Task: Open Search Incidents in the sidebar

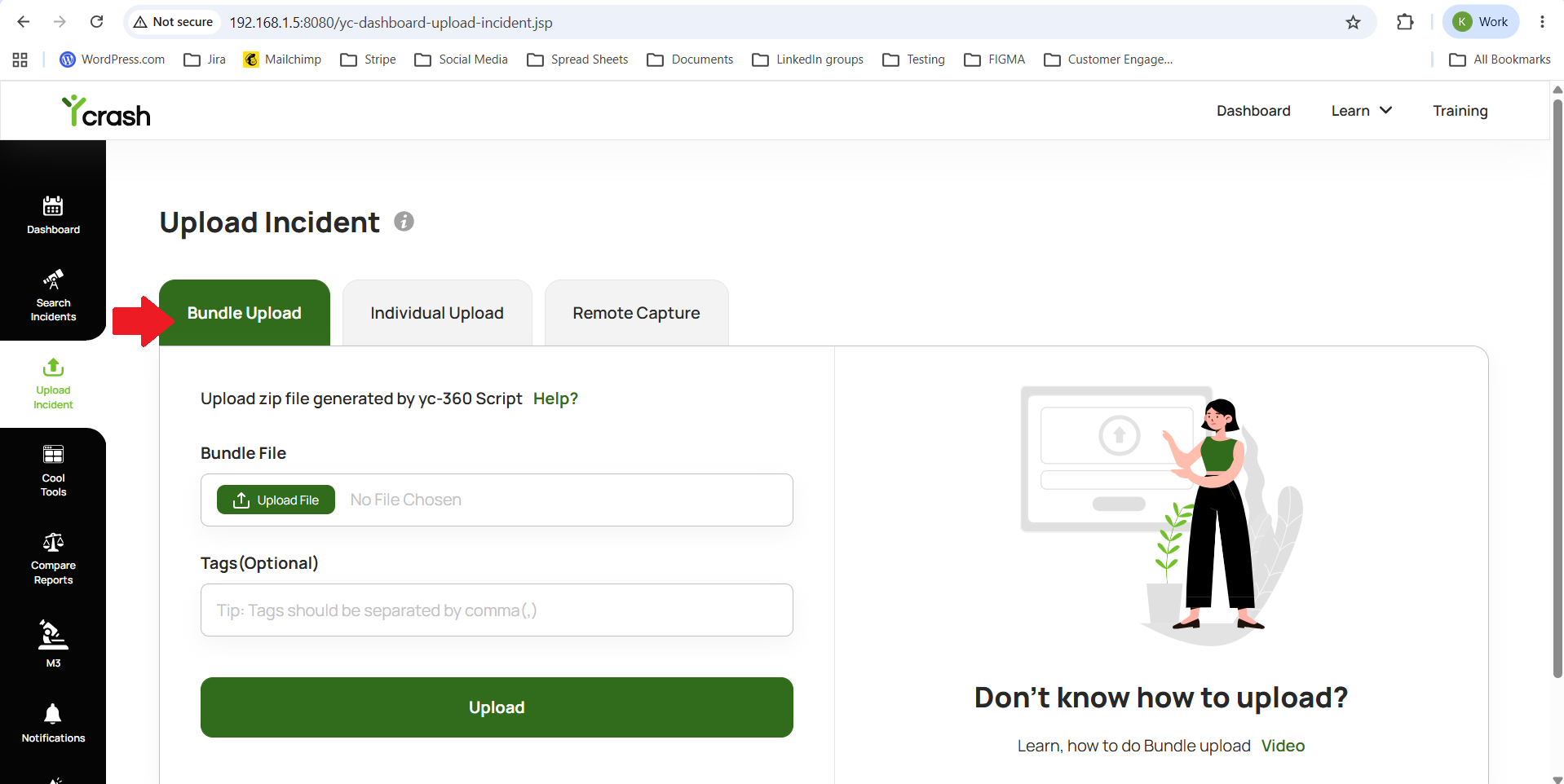Action: click(x=53, y=295)
